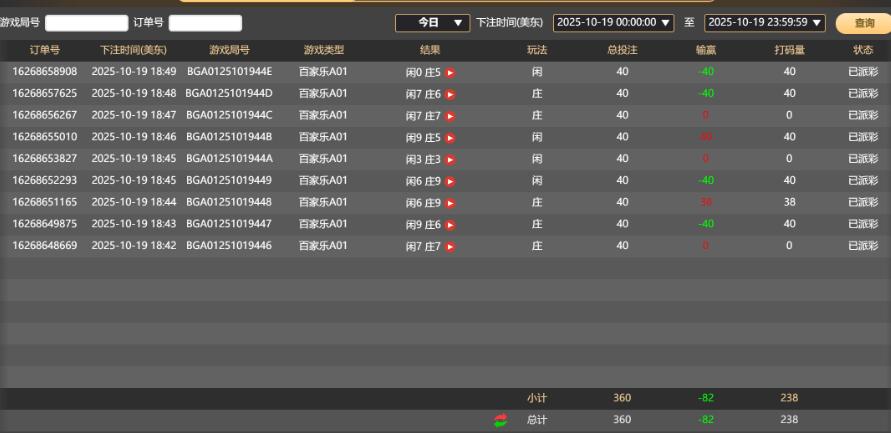
Task: Click the red-green swap arrows icon
Action: pyautogui.click(x=501, y=420)
